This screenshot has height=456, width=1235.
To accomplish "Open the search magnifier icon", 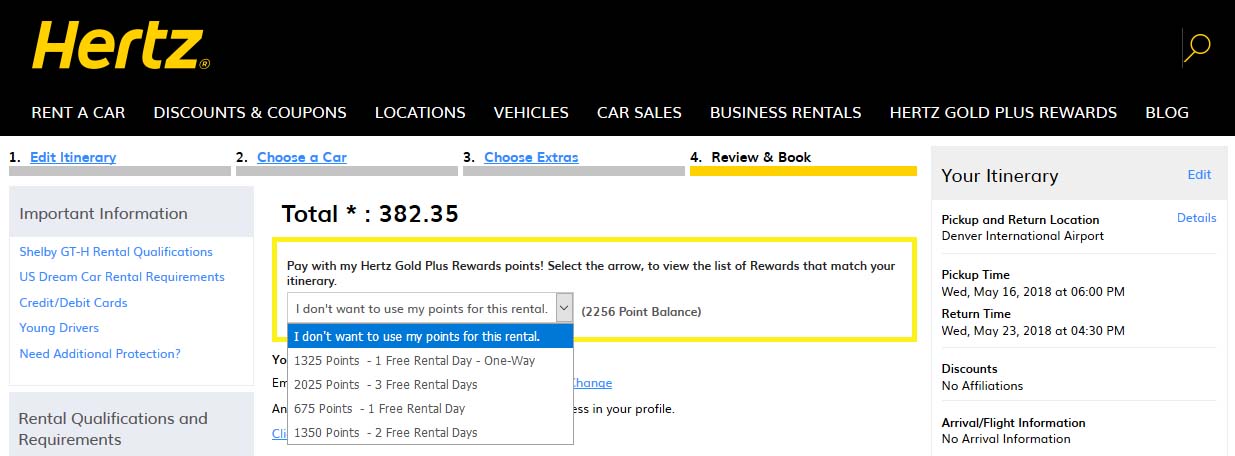I will (1197, 46).
